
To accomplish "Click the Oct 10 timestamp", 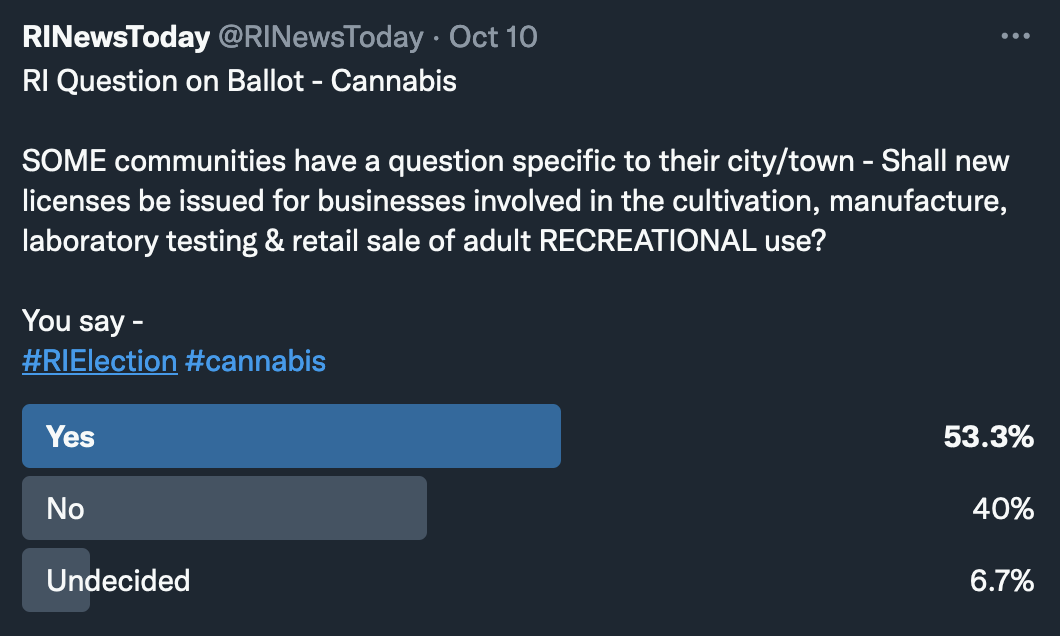I will click(x=493, y=38).
